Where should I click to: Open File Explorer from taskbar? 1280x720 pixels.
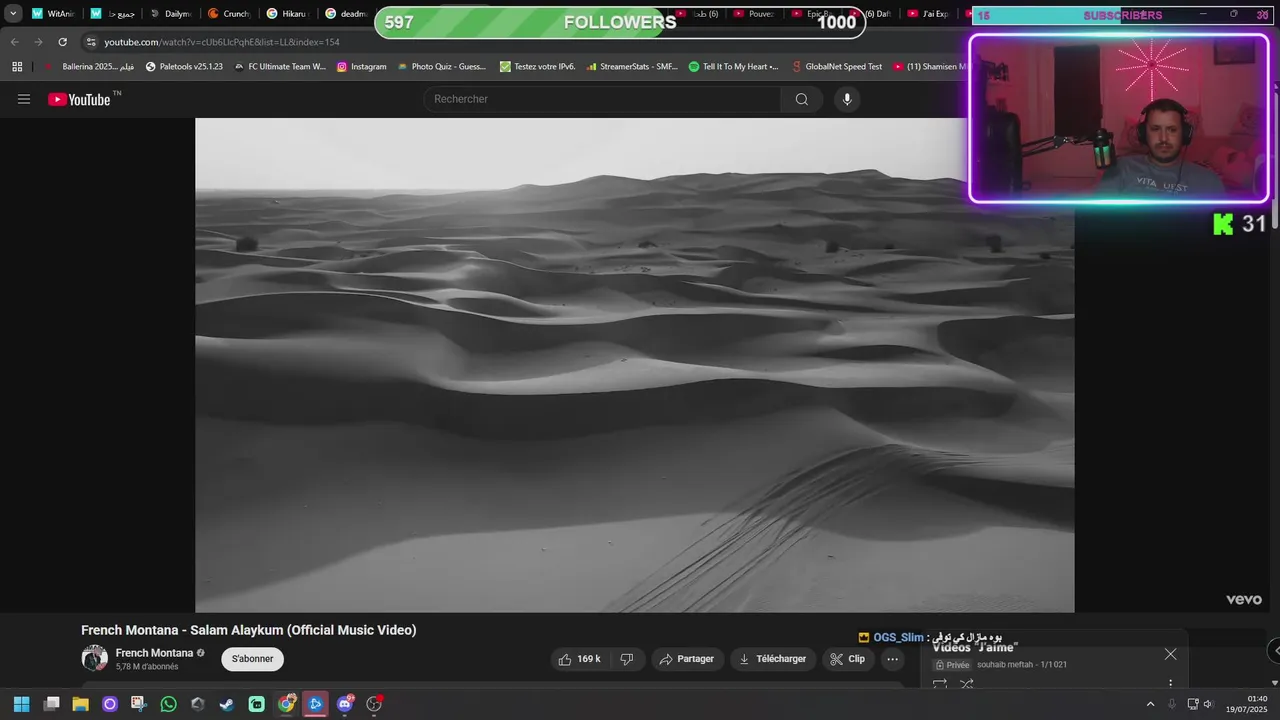tap(80, 704)
